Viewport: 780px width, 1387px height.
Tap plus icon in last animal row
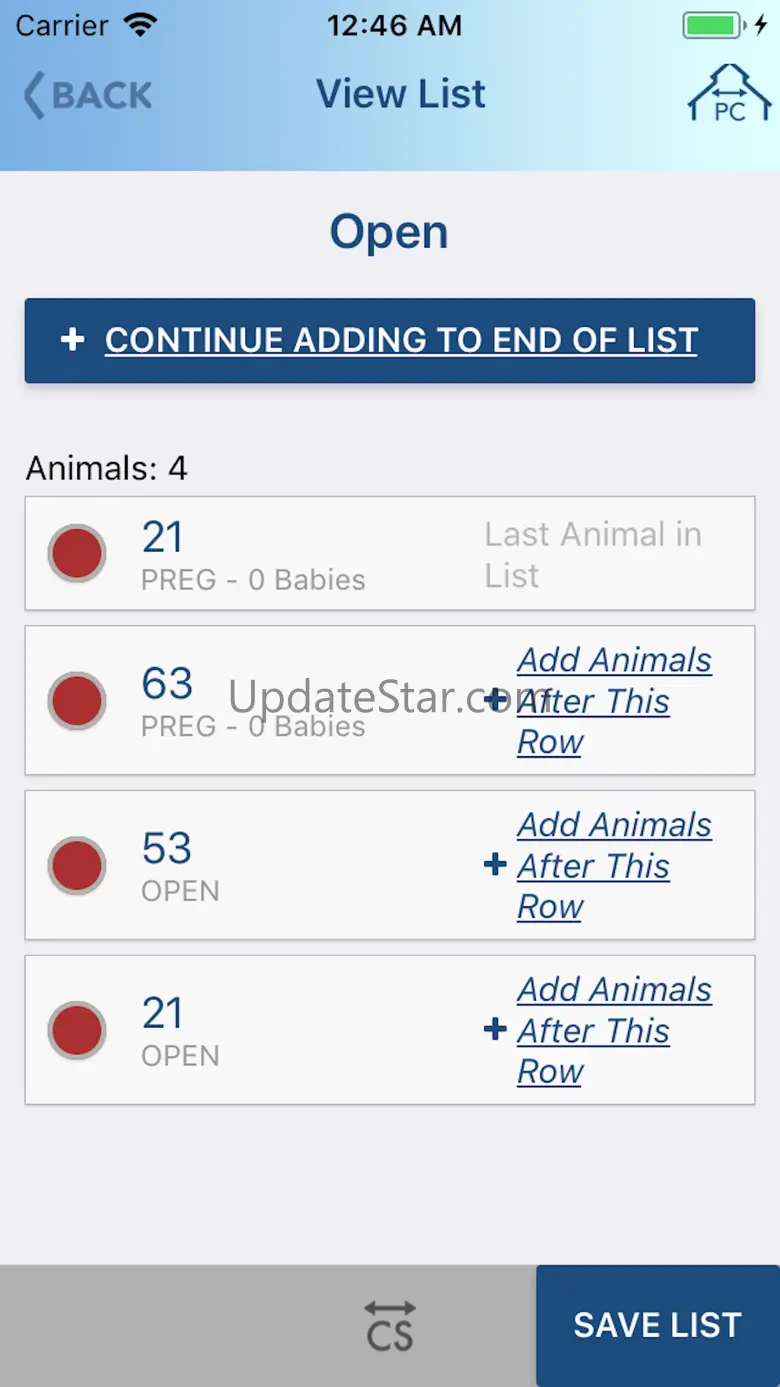(495, 1030)
